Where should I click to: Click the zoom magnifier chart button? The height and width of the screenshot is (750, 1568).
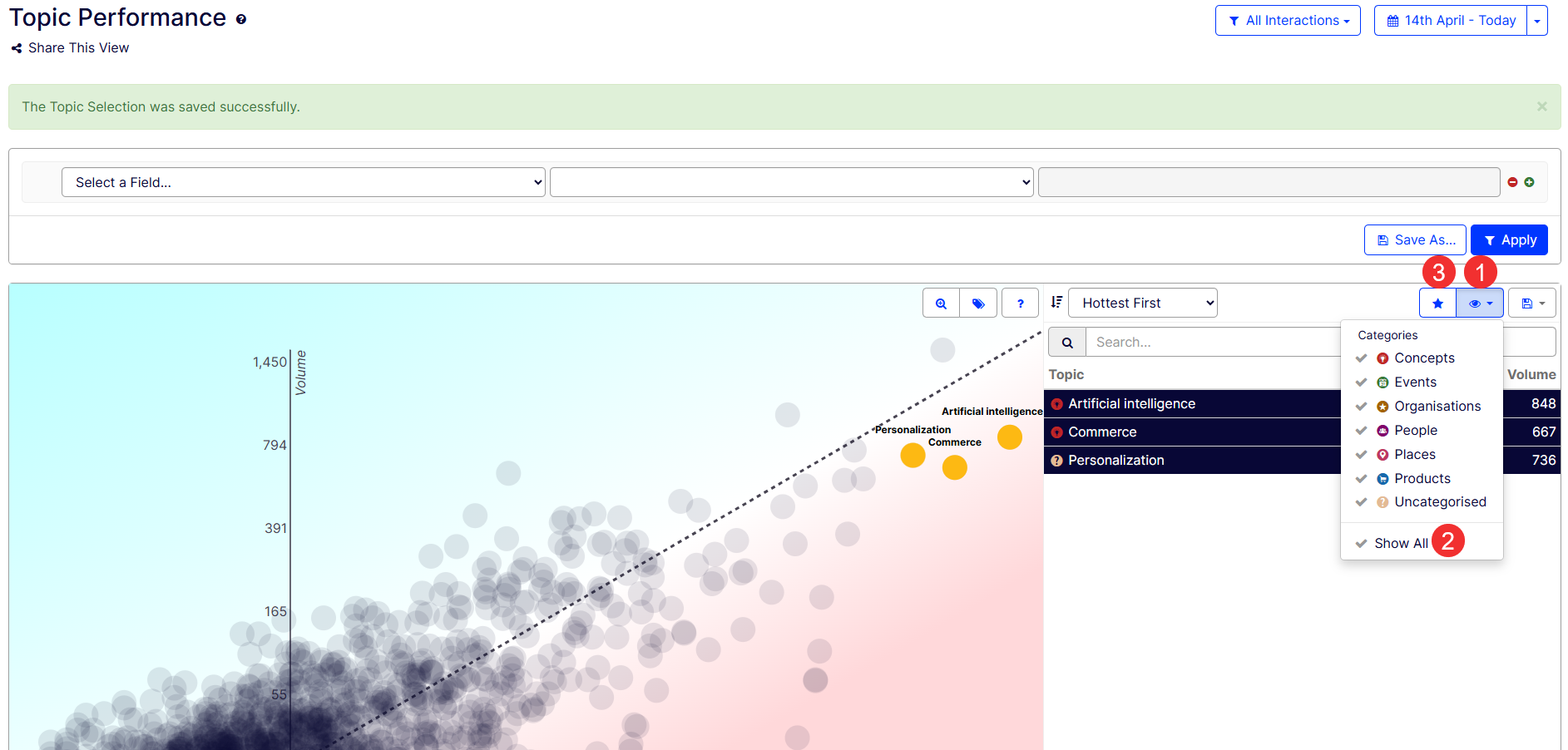[941, 303]
